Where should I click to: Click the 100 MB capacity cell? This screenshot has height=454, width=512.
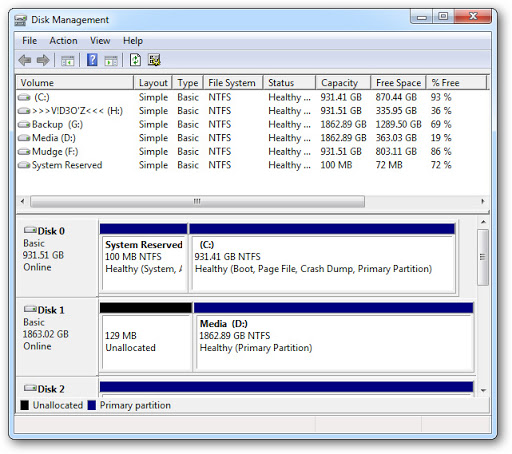point(336,165)
